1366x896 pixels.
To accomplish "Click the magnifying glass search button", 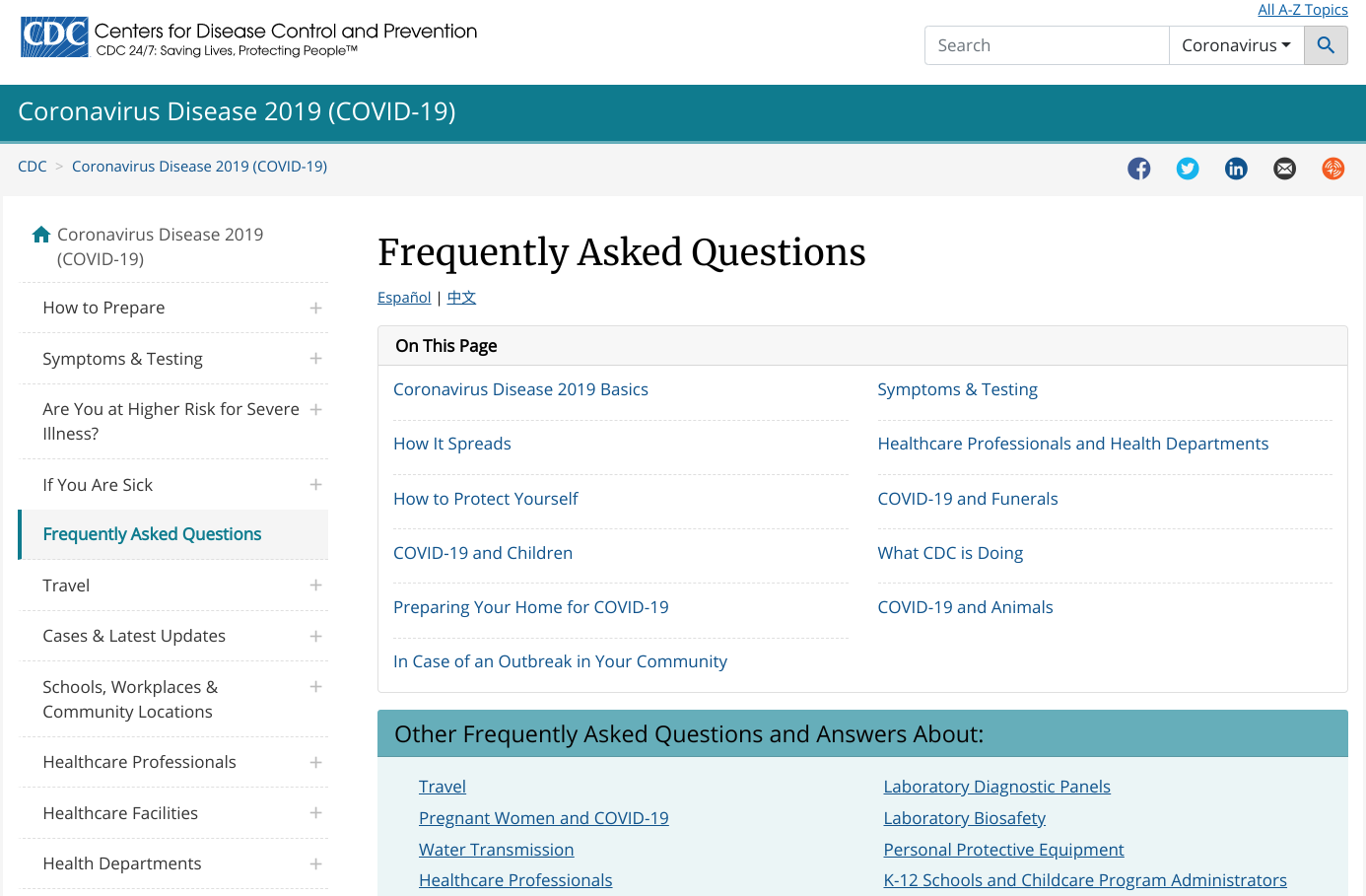I will (1326, 45).
